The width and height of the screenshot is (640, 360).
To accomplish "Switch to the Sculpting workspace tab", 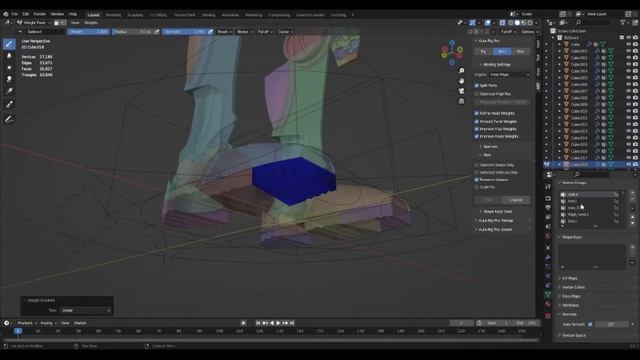I will [x=135, y=15].
